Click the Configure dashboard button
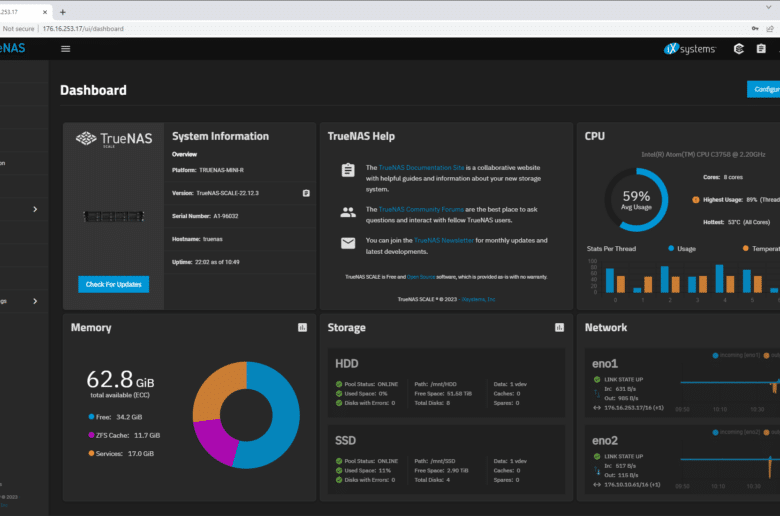 tap(764, 90)
